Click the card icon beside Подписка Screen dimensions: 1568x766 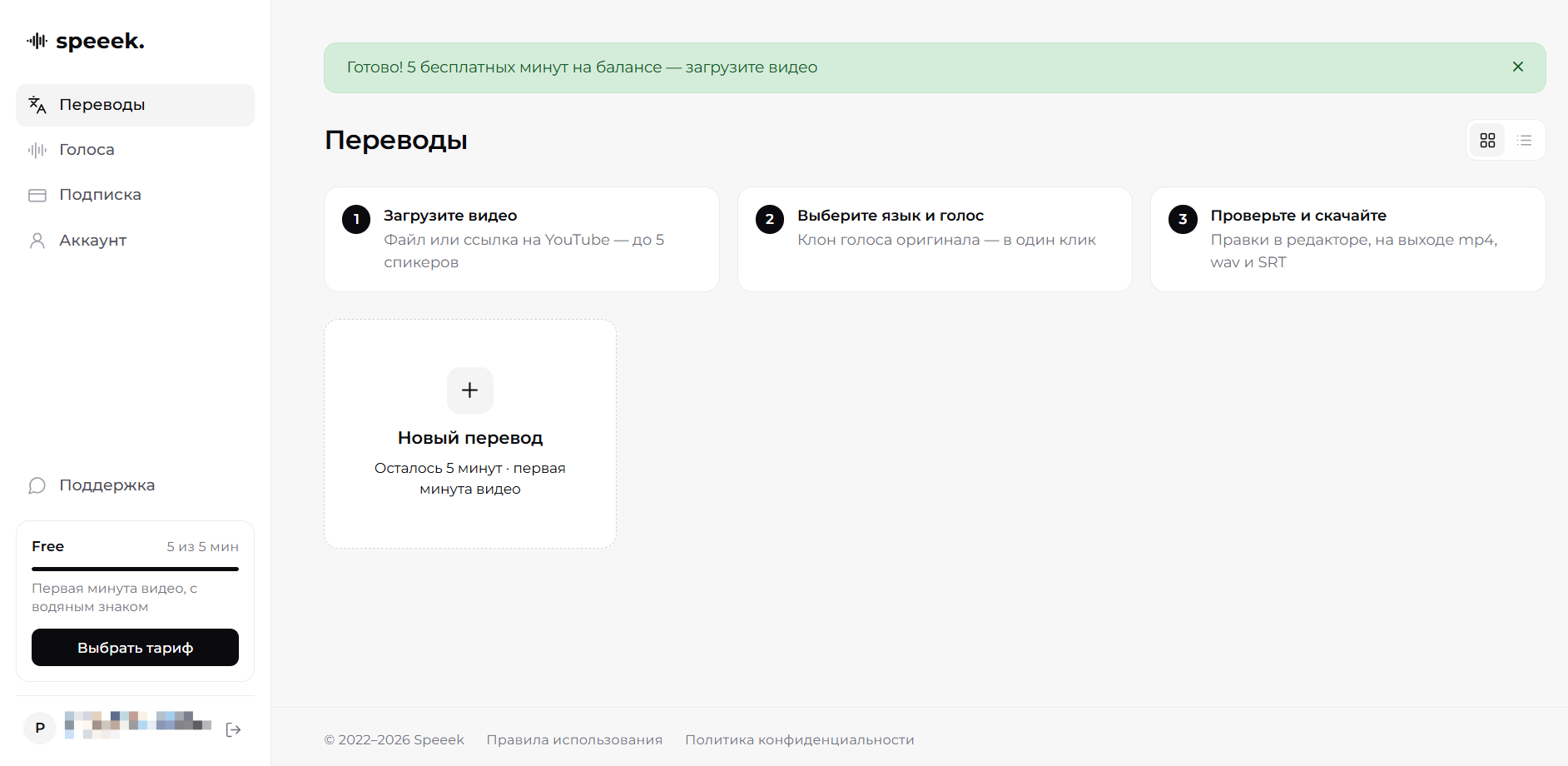[37, 195]
